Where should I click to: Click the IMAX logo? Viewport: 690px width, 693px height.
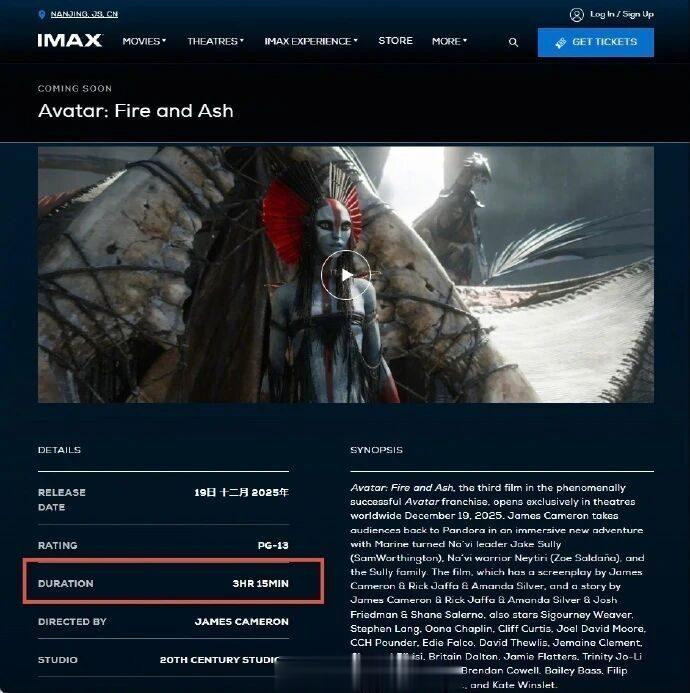point(70,41)
